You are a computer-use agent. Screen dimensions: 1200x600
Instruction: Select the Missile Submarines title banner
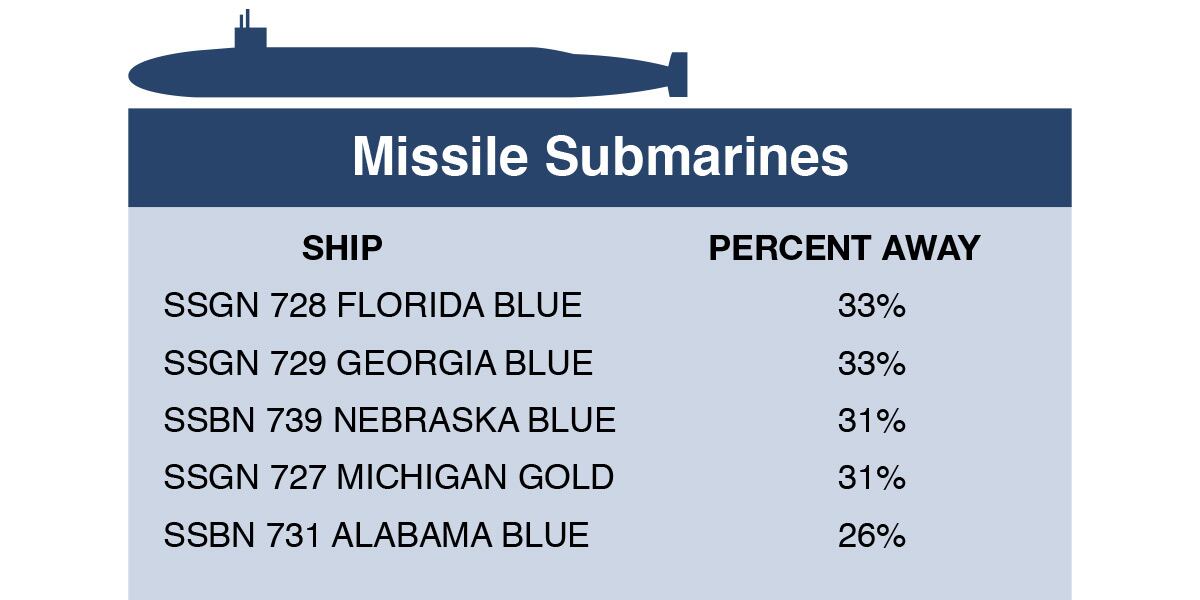tap(600, 157)
